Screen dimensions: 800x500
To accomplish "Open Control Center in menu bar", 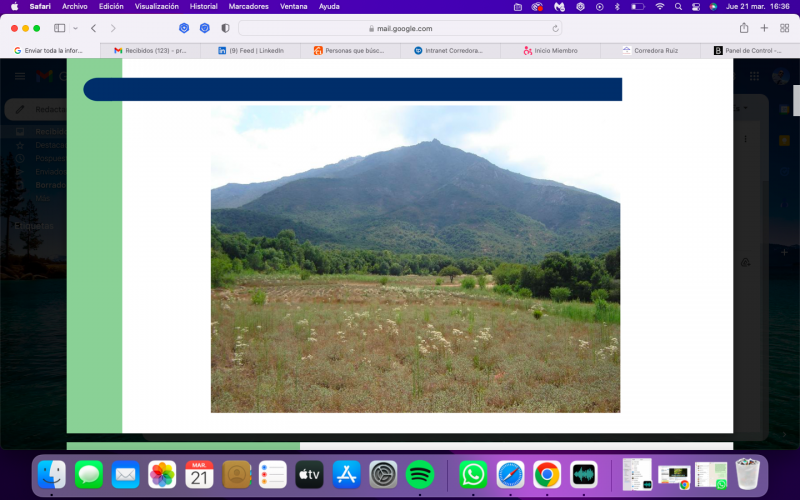I will click(696, 7).
